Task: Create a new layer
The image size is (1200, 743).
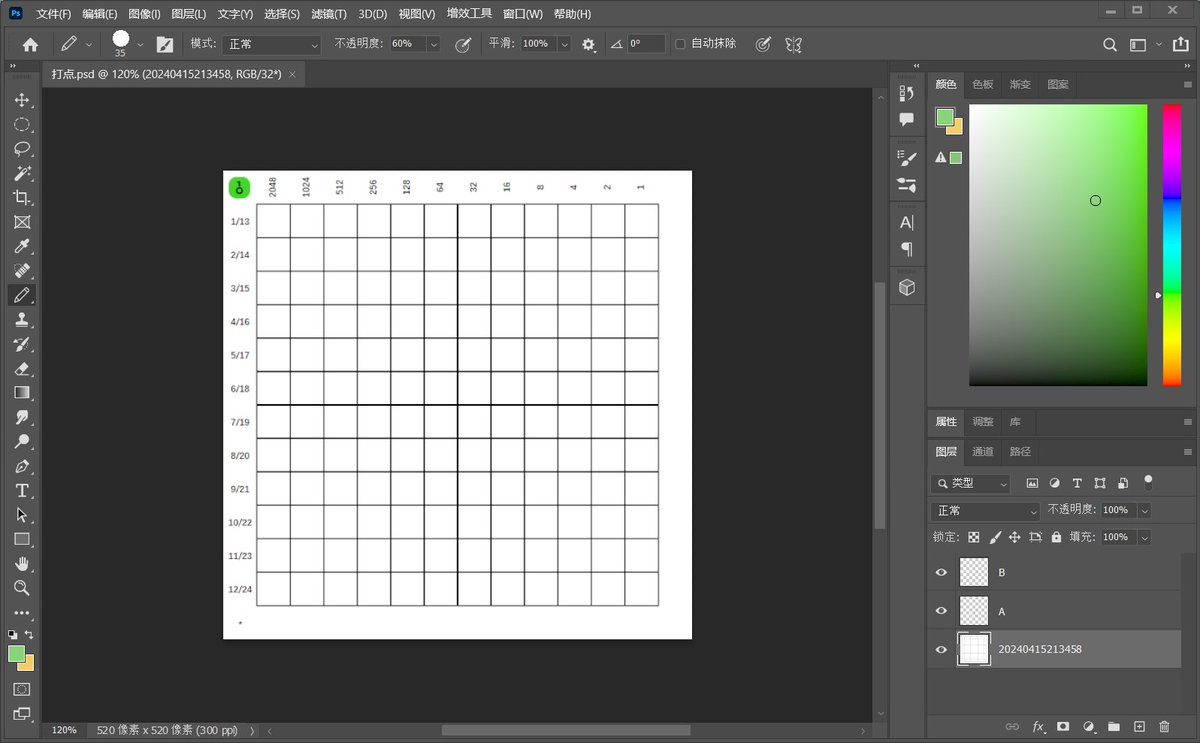Action: click(1139, 727)
